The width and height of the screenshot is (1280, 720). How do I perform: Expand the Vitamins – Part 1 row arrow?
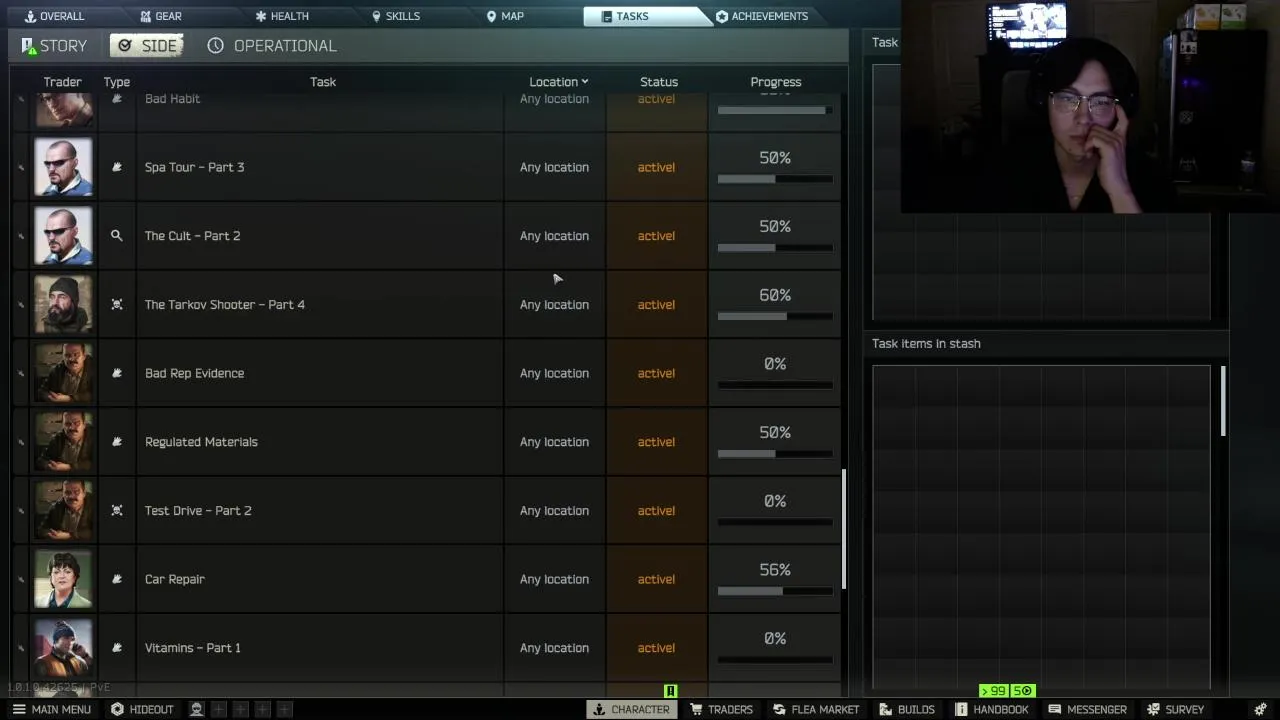tap(21, 648)
